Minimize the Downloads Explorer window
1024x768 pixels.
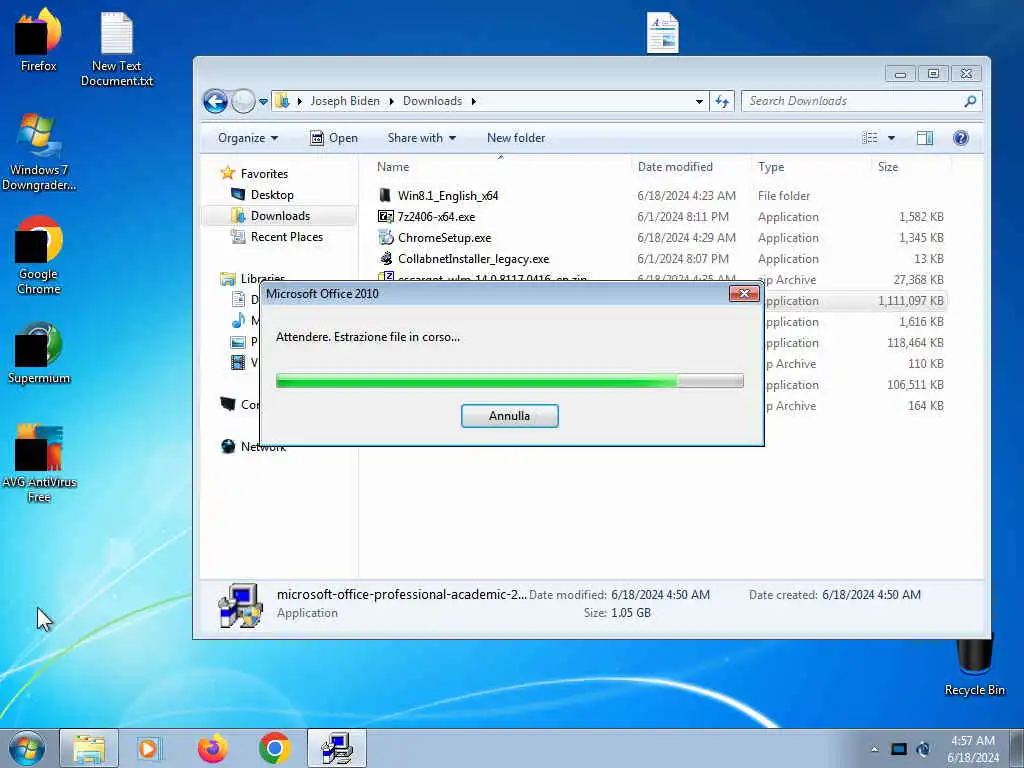[901, 74]
